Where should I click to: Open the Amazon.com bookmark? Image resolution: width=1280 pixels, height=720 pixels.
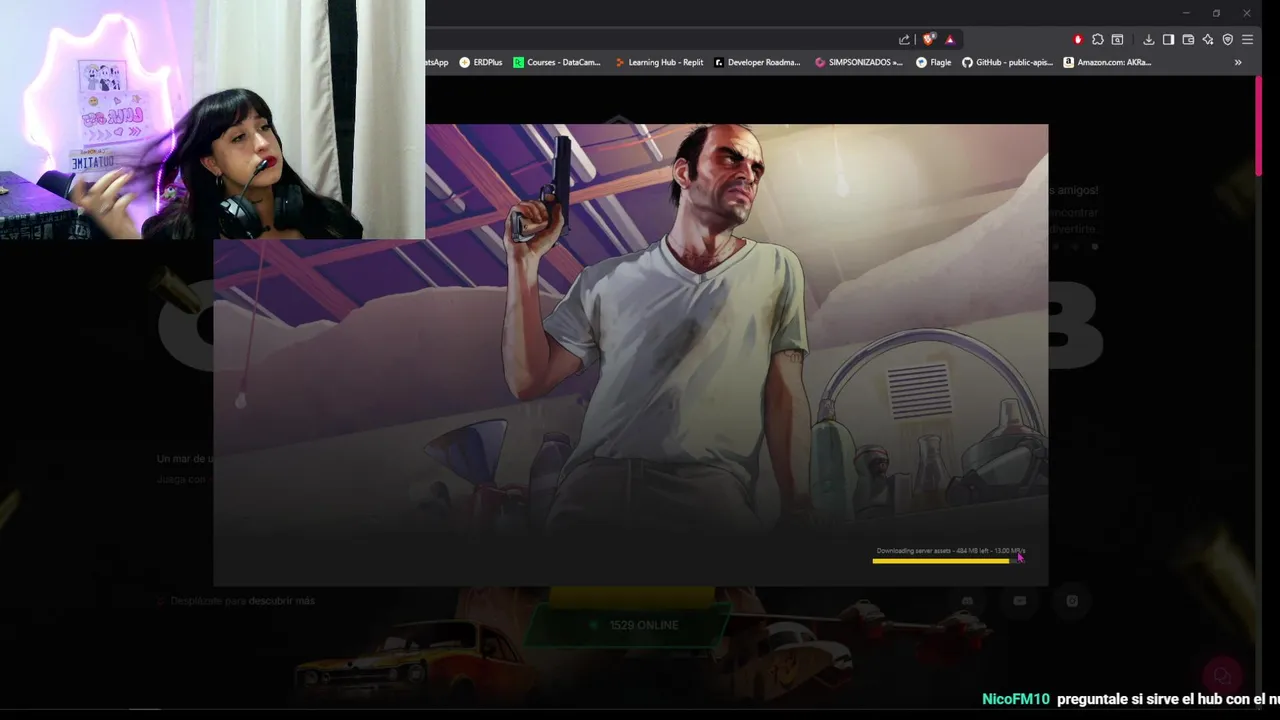pos(1107,62)
